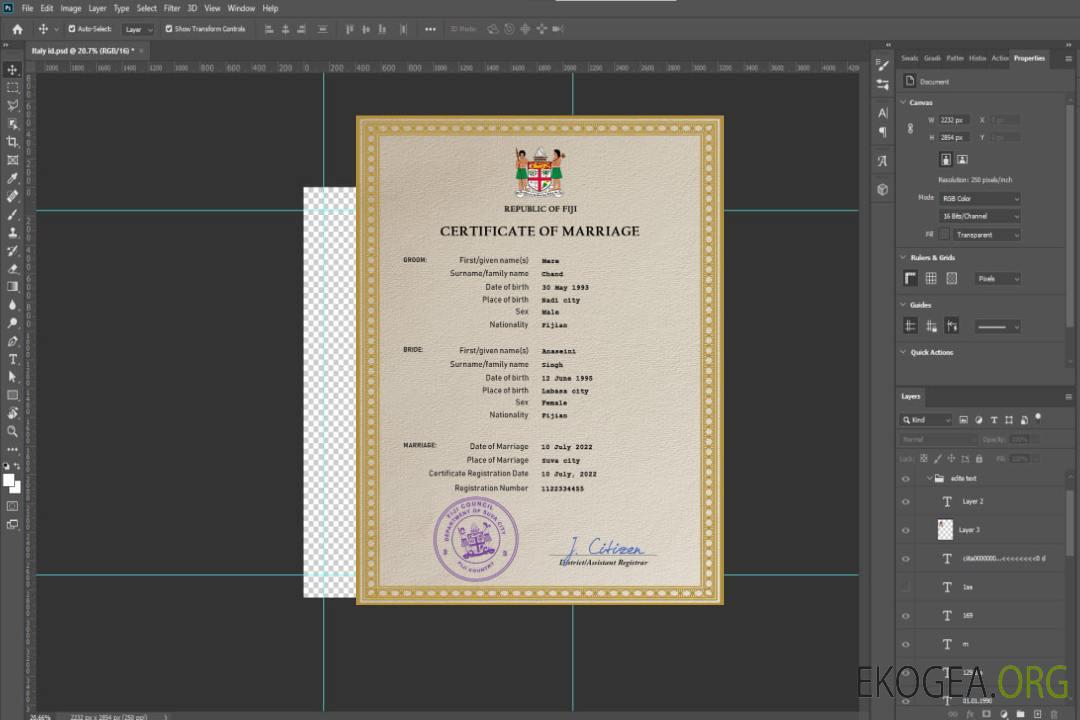The height and width of the screenshot is (720, 1080).
Task: Show the hidden '1aa' text layer
Action: point(906,587)
